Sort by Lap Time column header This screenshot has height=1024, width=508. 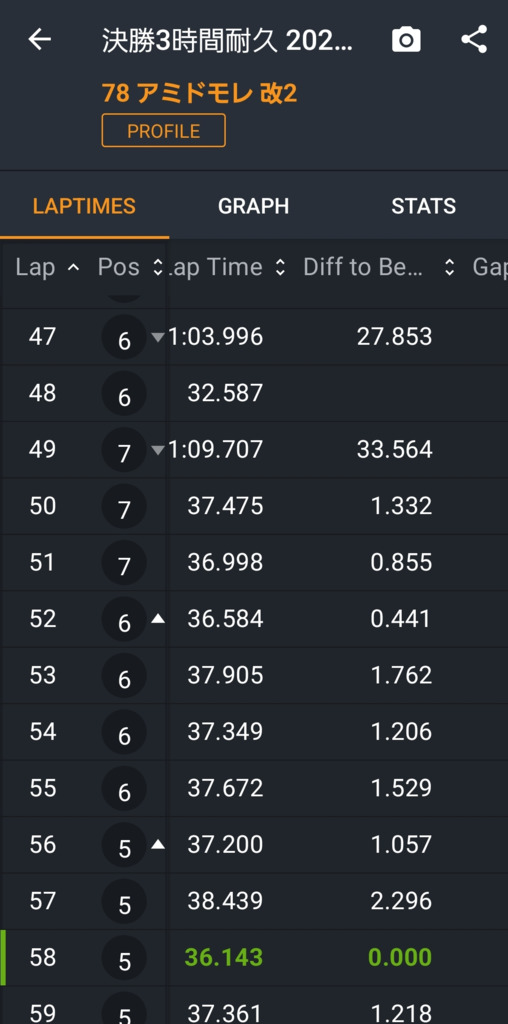pos(226,267)
